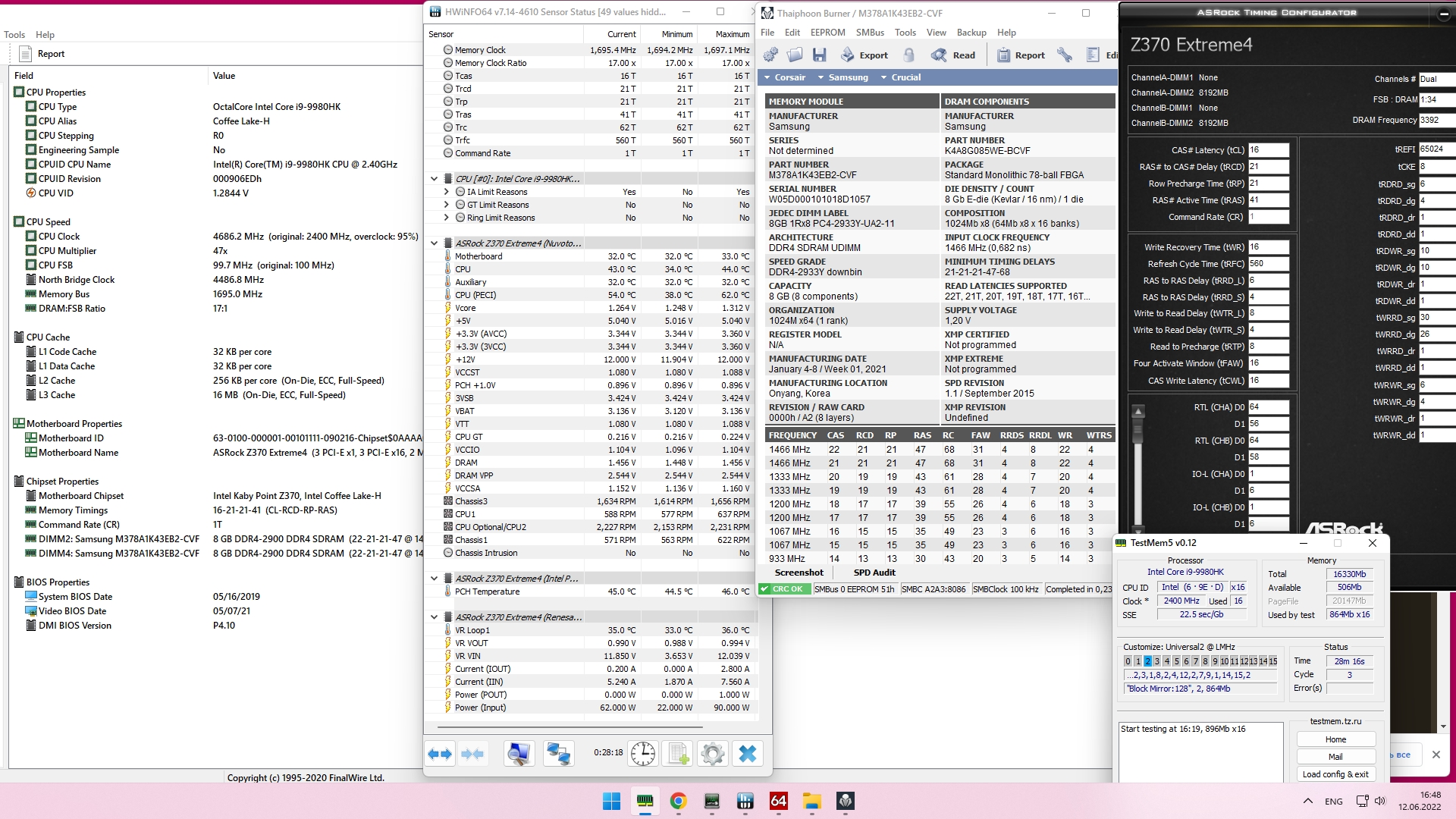Click the open folder icon in Thaiphoon toolbar
The width and height of the screenshot is (1456, 819).
[x=795, y=55]
